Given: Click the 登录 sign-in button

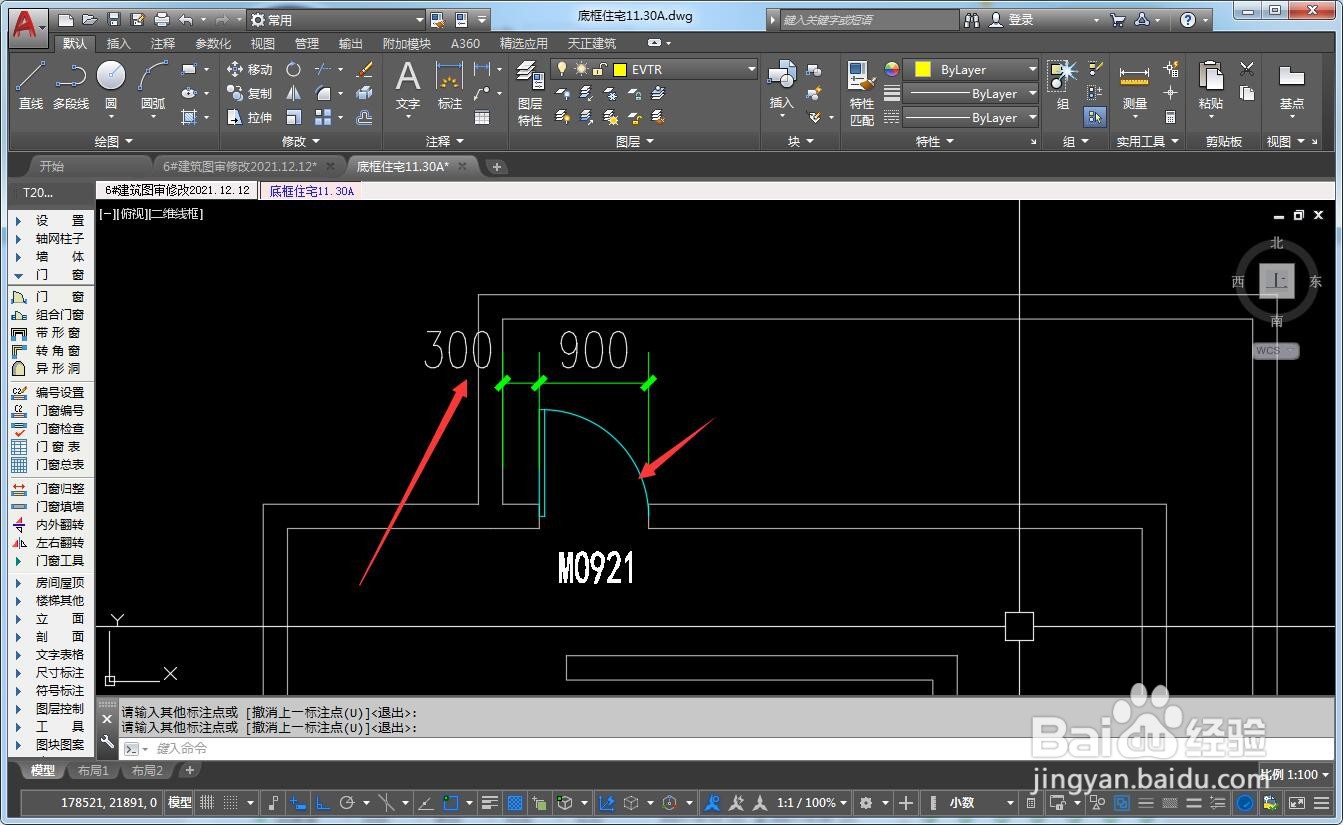Looking at the screenshot, I should click(1010, 19).
